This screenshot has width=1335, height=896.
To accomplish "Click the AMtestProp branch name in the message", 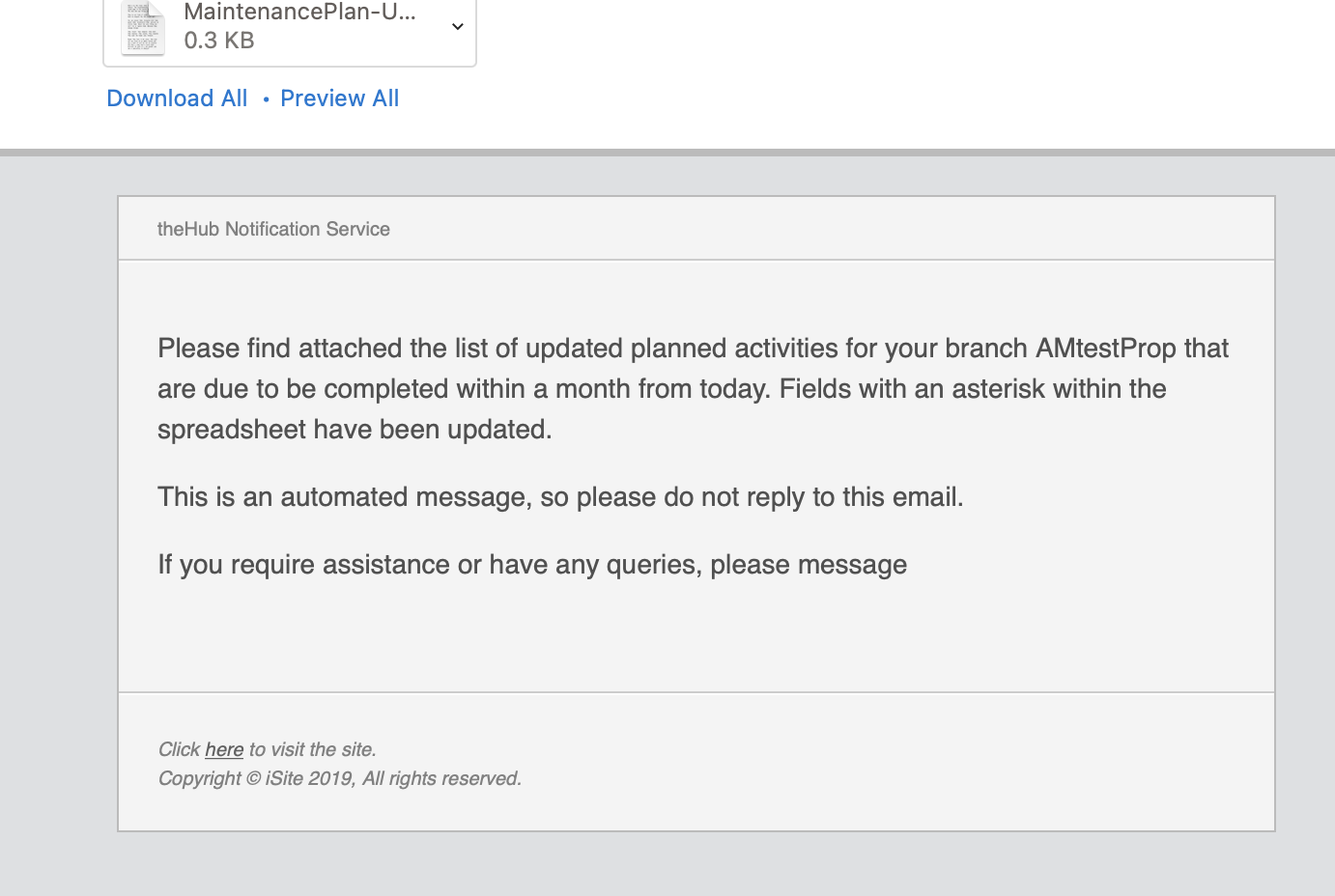I will point(1105,349).
